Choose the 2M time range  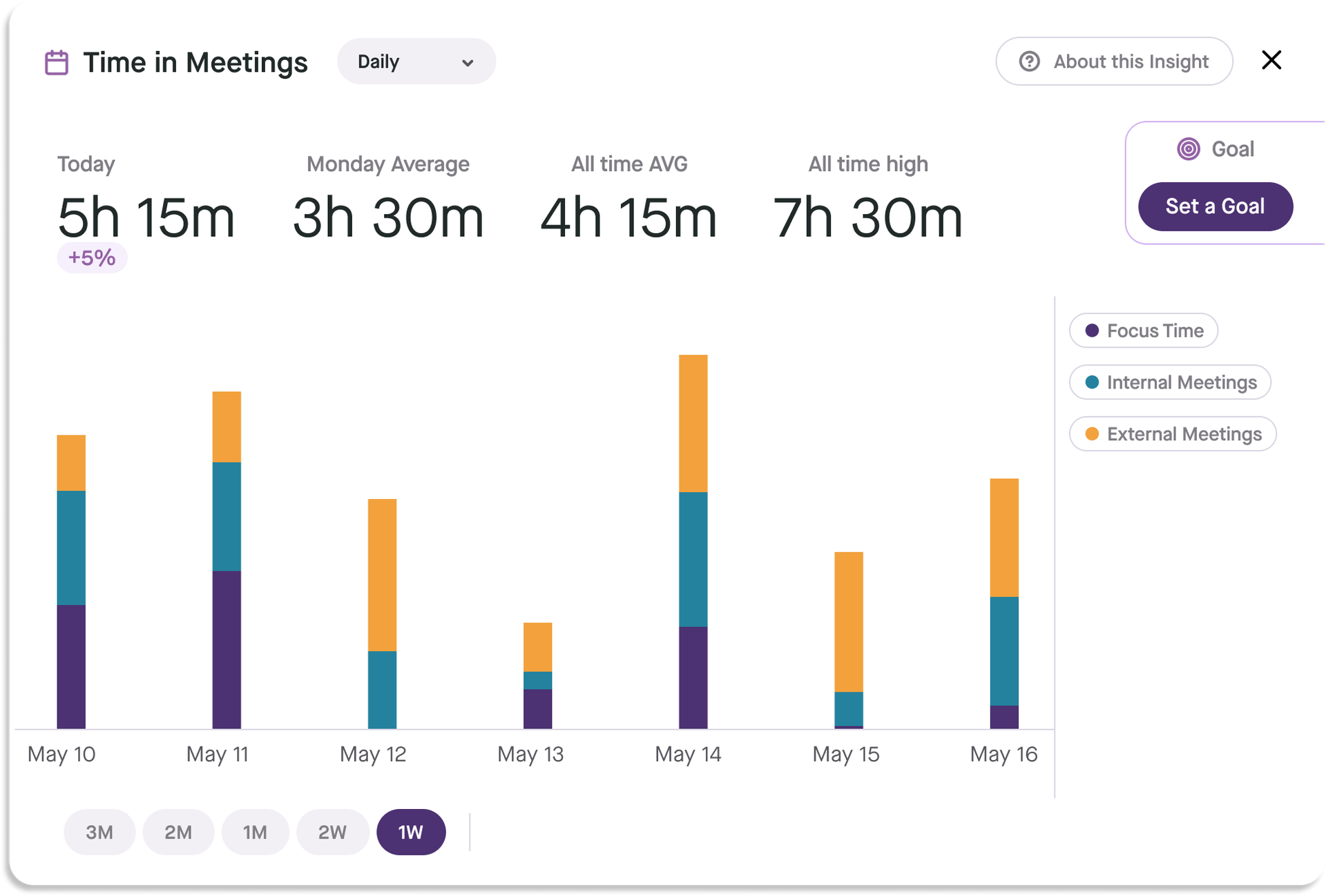pyautogui.click(x=178, y=832)
